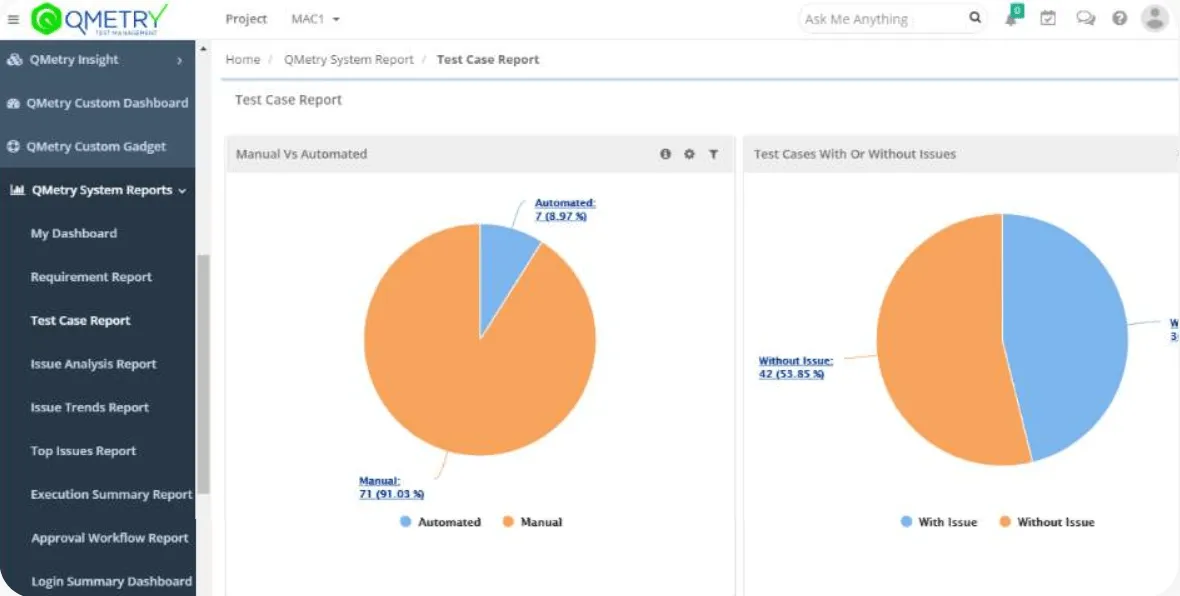
Task: Toggle the Manual legend item
Action: 532,522
